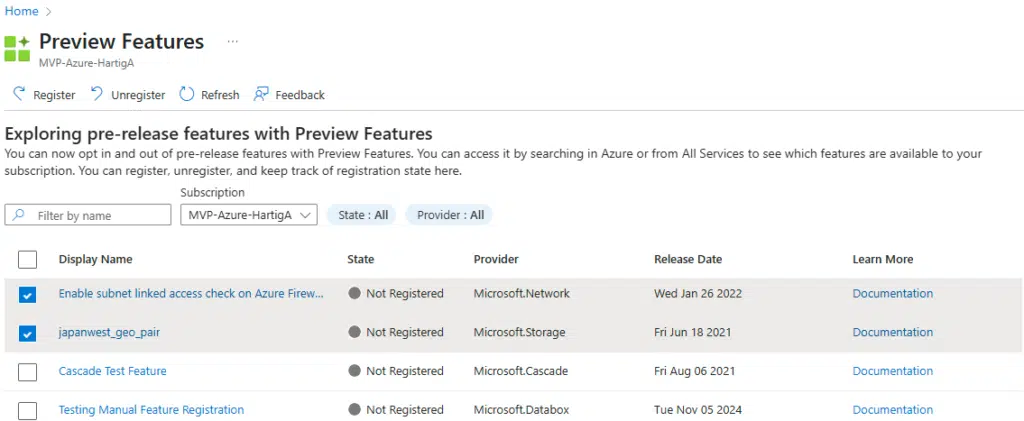
Task: Click Microsoft.Cascade provider cell
Action: pyautogui.click(x=520, y=371)
